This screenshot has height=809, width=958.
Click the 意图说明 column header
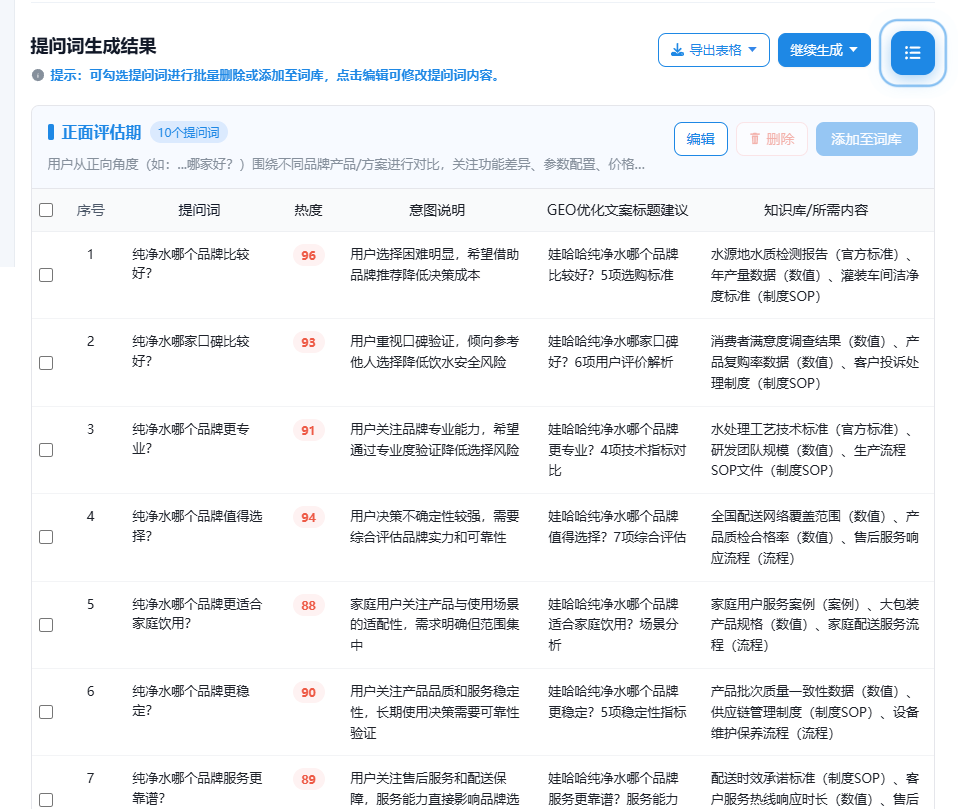(x=437, y=210)
